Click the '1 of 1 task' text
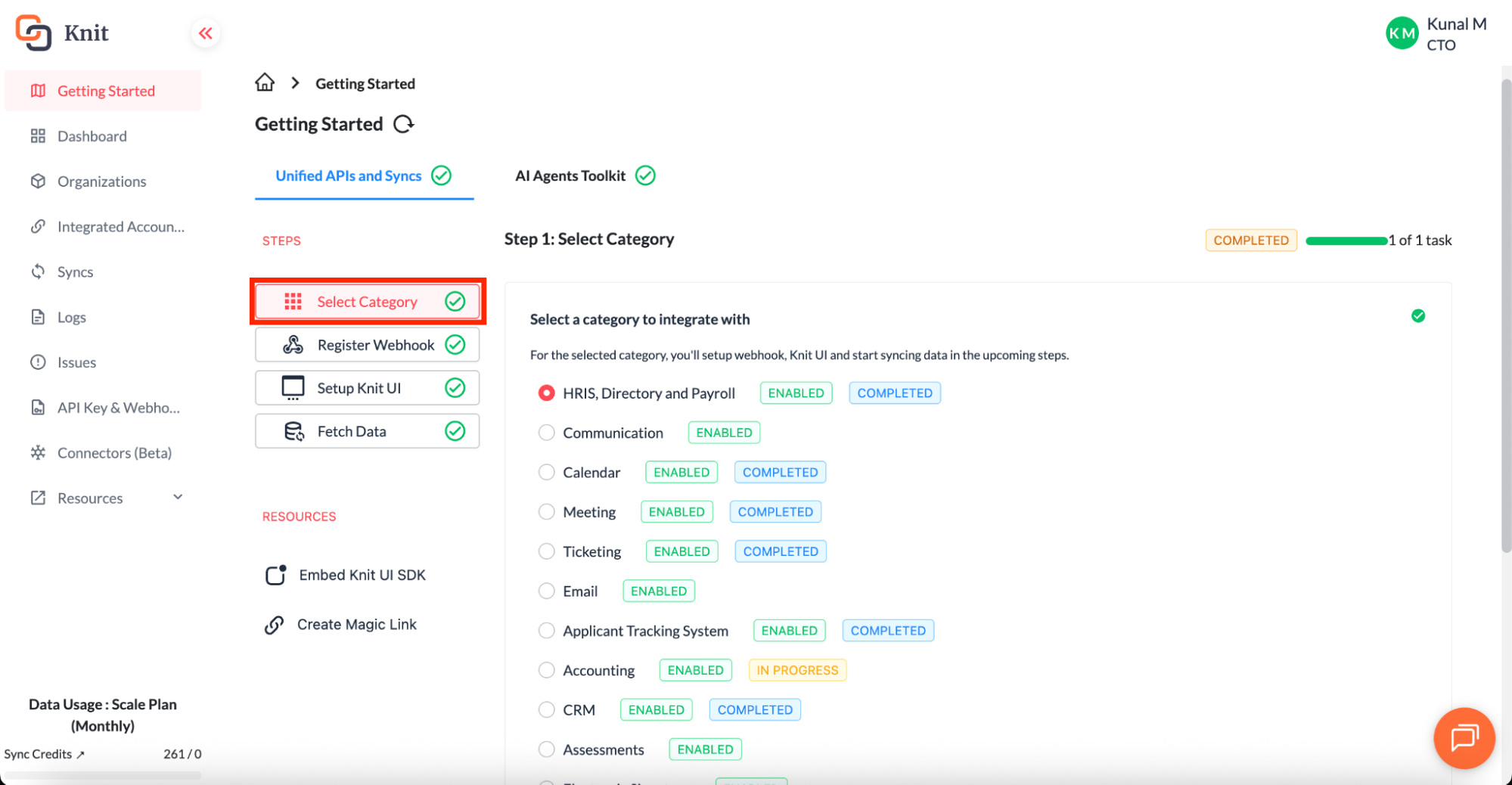This screenshot has height=785, width=1512. coord(1420,240)
